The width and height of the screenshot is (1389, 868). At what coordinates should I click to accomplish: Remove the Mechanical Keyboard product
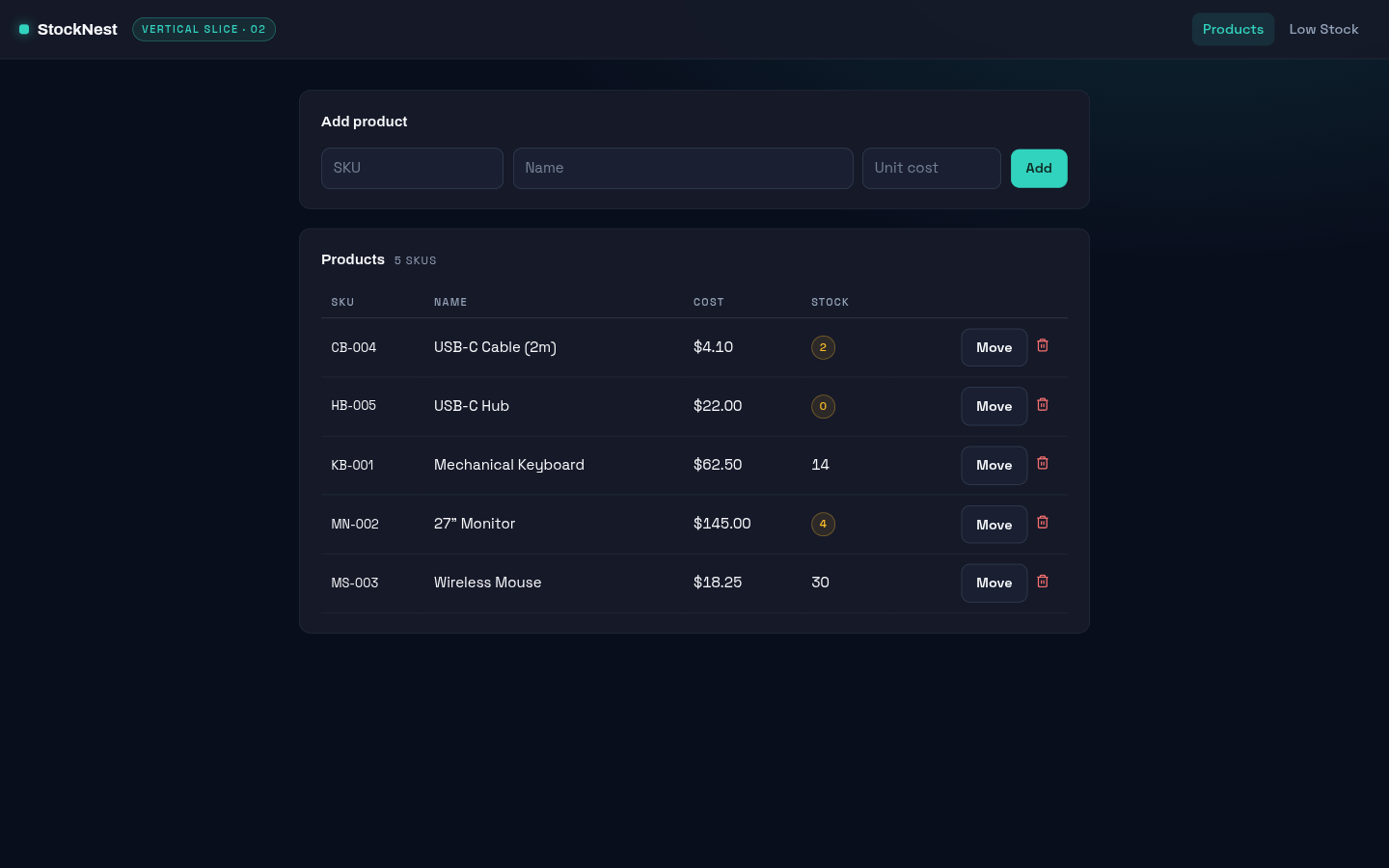click(1043, 463)
